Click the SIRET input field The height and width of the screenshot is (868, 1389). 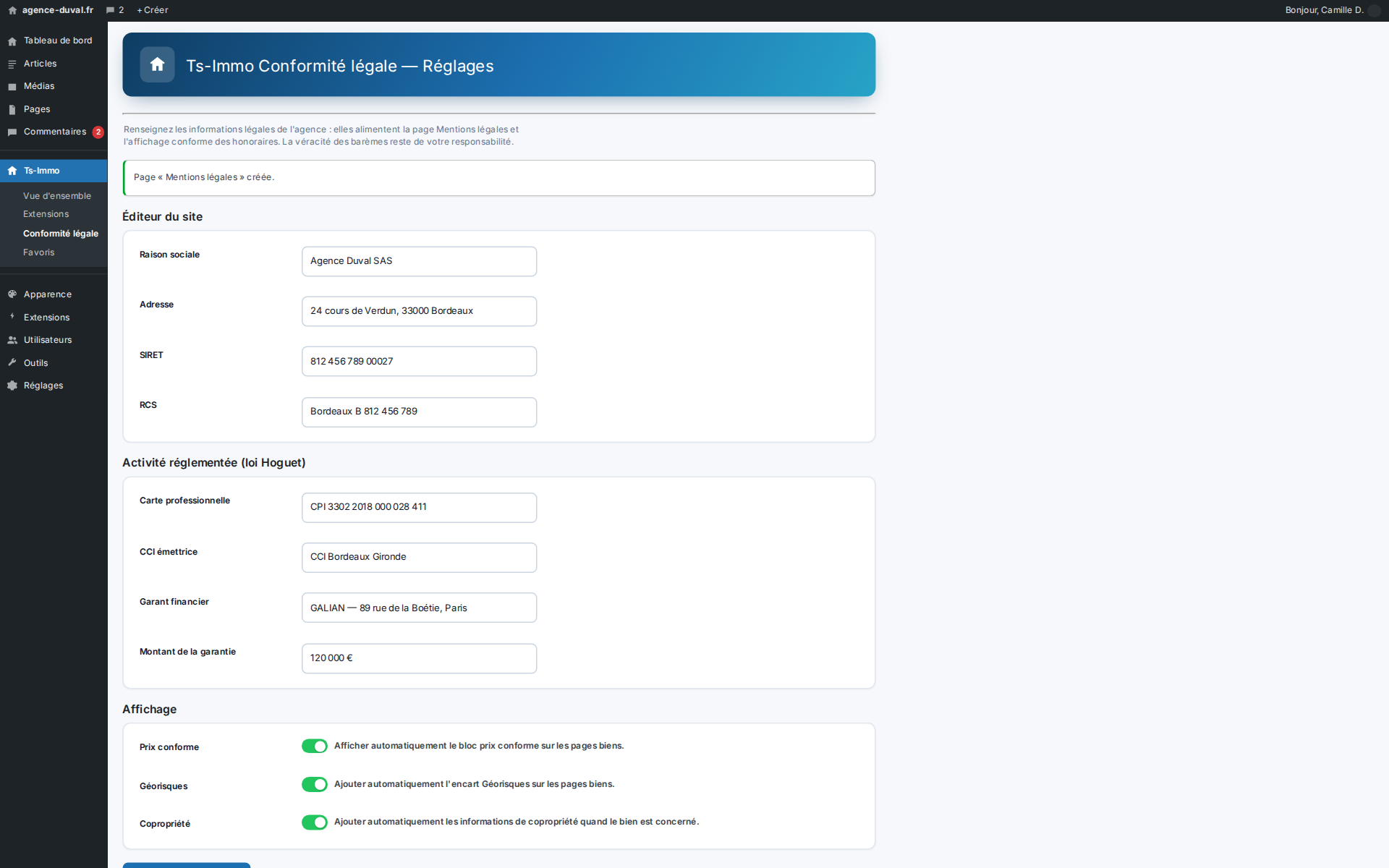pos(419,361)
